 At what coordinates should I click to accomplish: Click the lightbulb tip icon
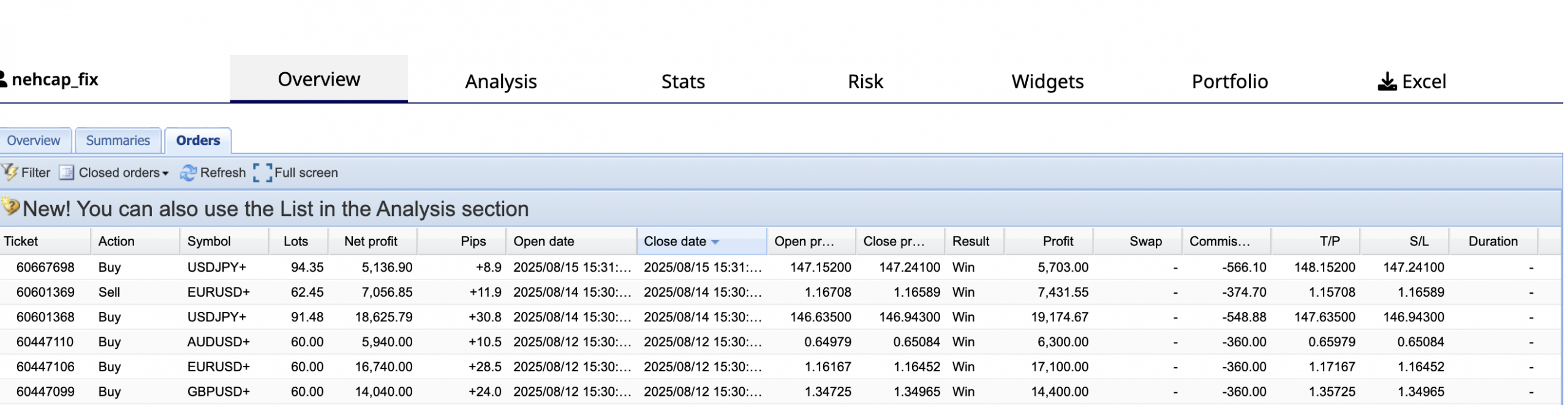[10, 207]
